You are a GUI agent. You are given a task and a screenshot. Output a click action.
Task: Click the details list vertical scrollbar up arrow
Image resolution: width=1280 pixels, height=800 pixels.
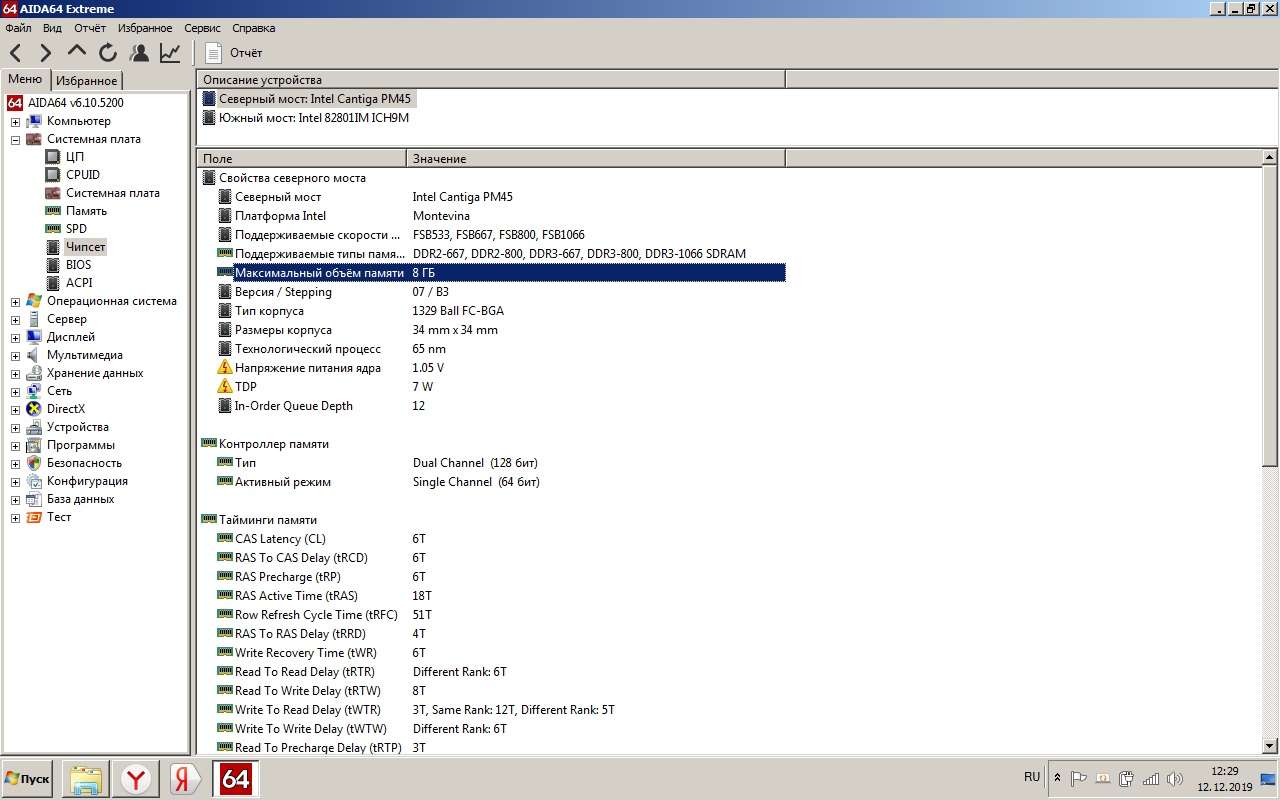[x=1270, y=158]
